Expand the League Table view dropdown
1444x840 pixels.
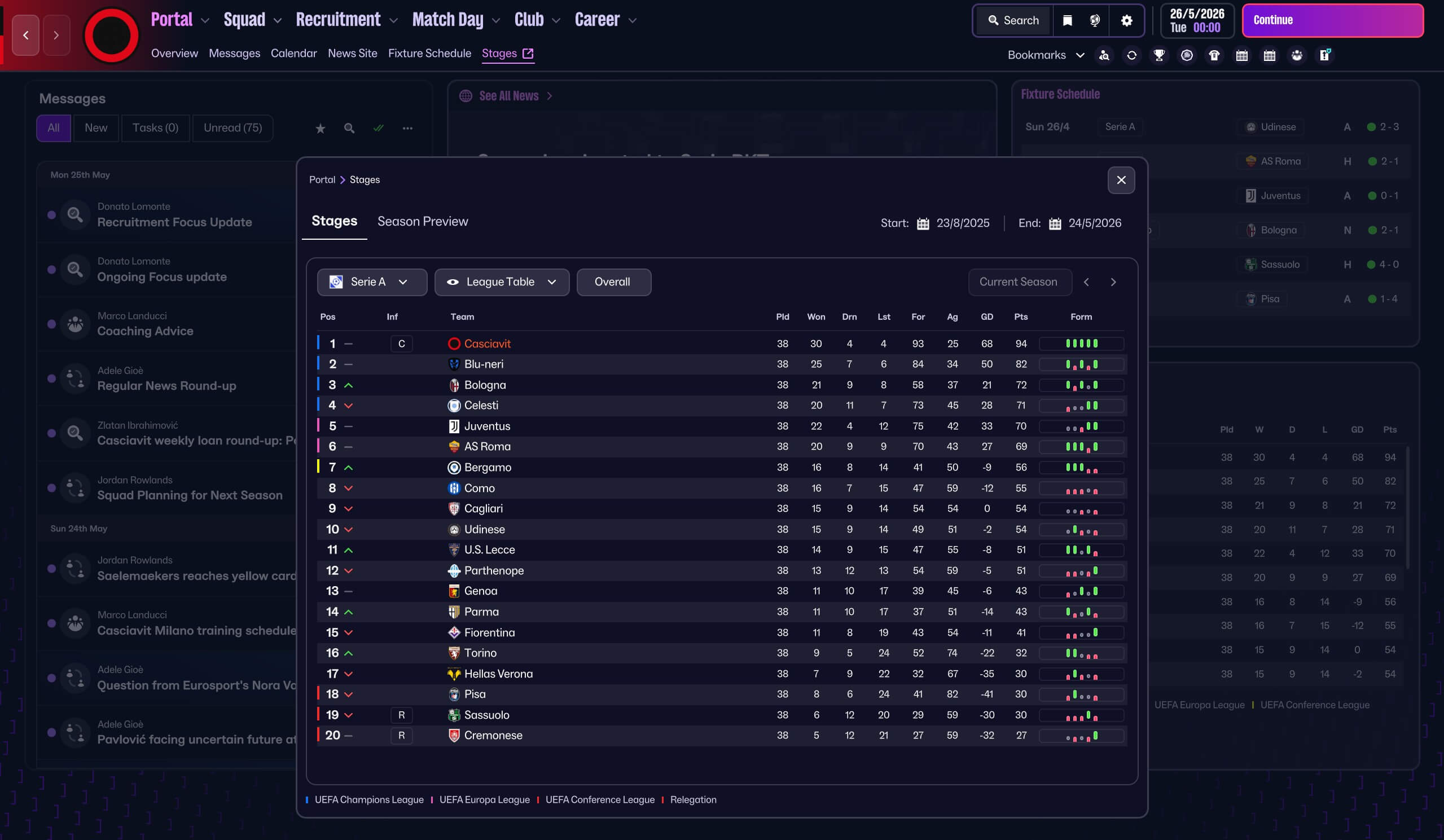tap(502, 282)
